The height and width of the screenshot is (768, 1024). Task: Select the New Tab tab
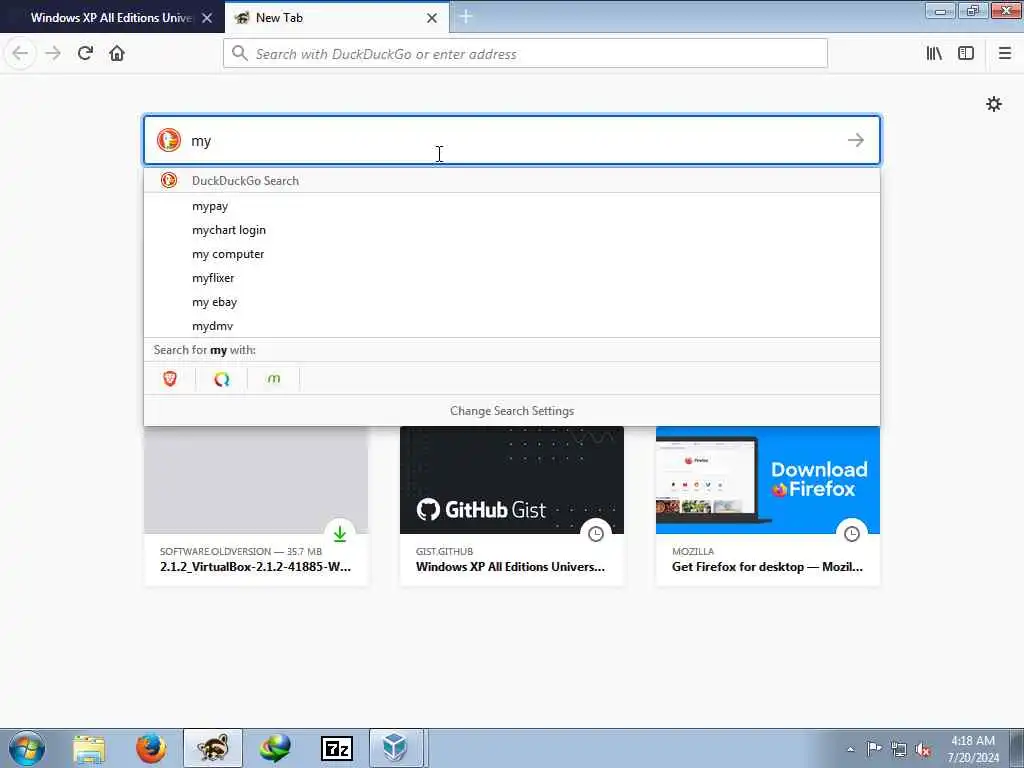click(x=336, y=18)
